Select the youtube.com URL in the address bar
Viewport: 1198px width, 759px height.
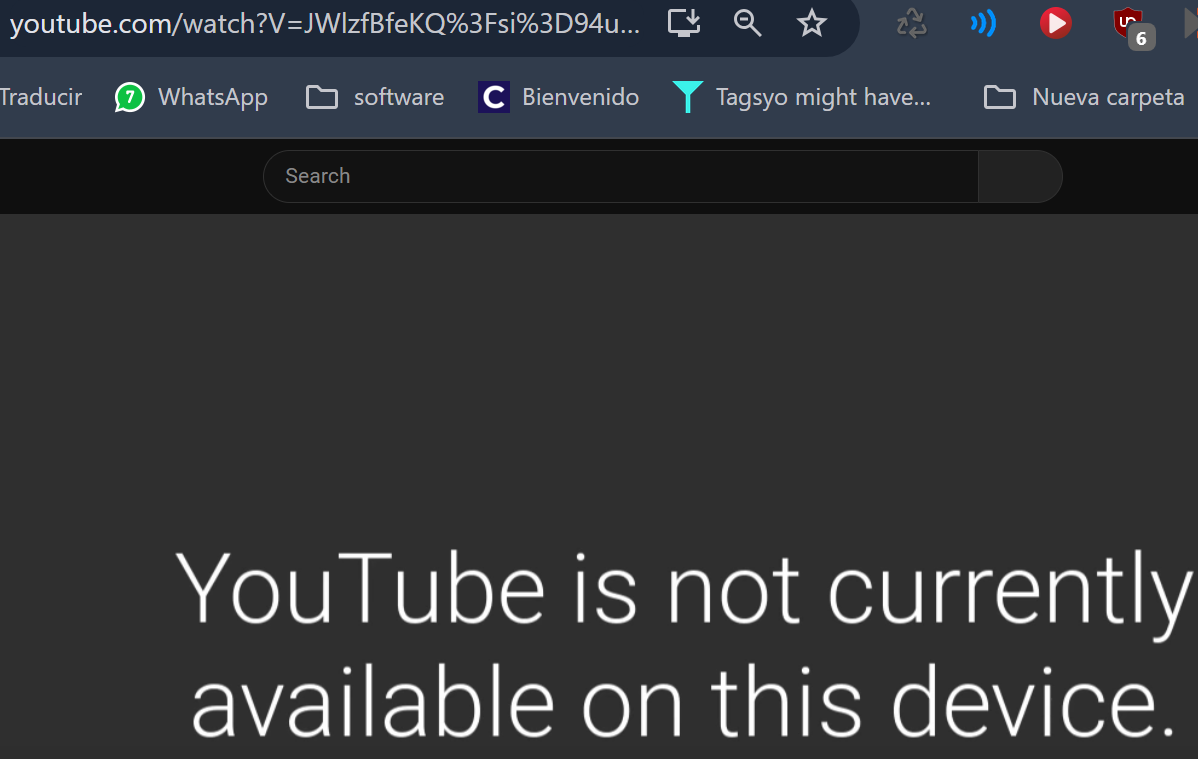pyautogui.click(x=325, y=24)
